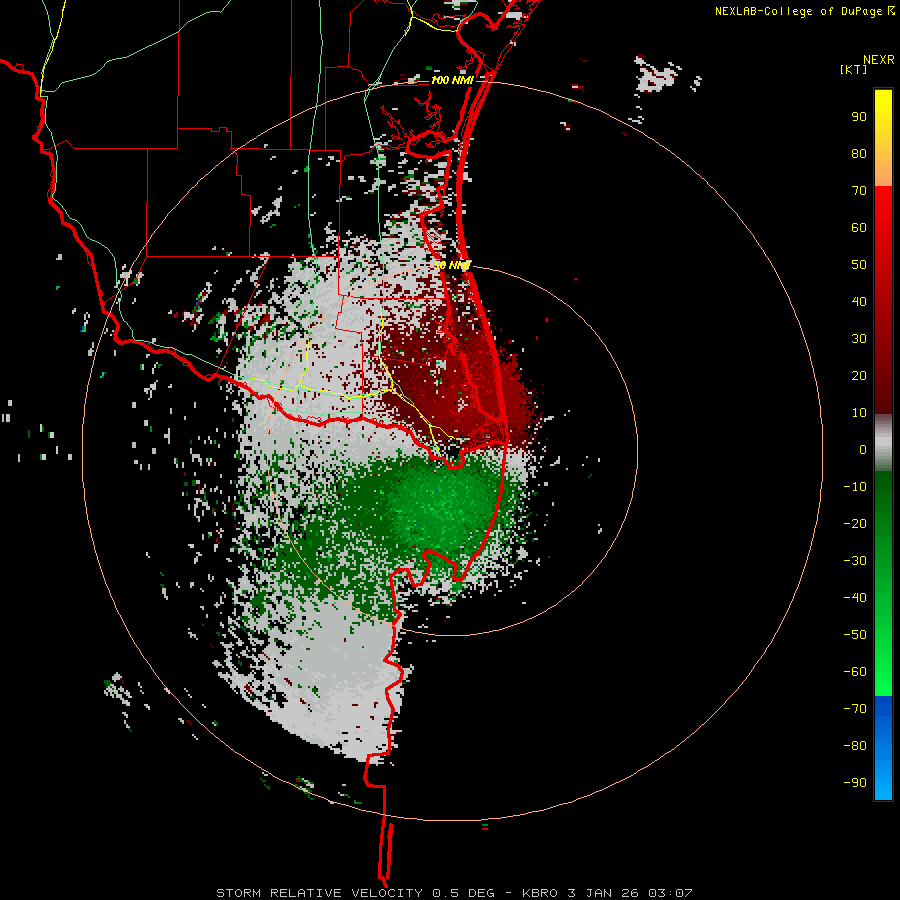The height and width of the screenshot is (900, 900).
Task: Click the -30 value on the velocity scale
Action: pyautogui.click(x=855, y=561)
